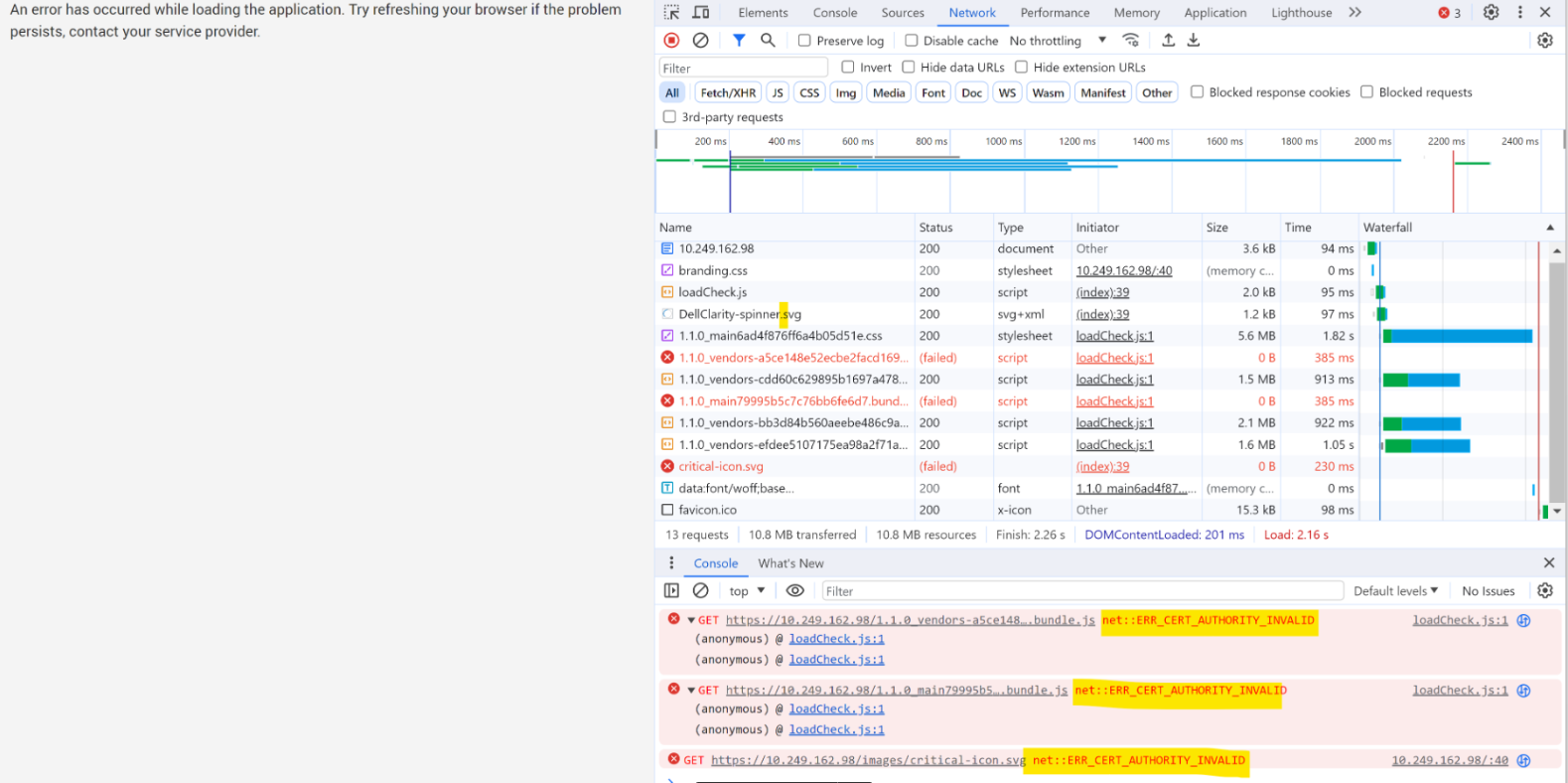Toggle the network filter funnel icon
The image size is (1568, 783).
click(x=739, y=41)
